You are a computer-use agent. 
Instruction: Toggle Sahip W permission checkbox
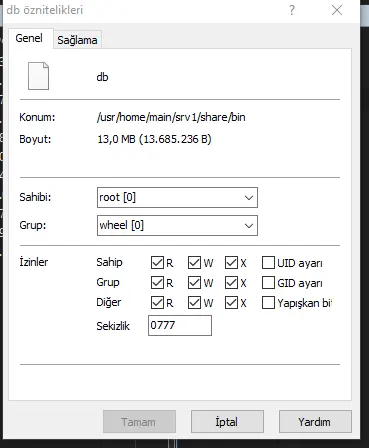(194, 263)
